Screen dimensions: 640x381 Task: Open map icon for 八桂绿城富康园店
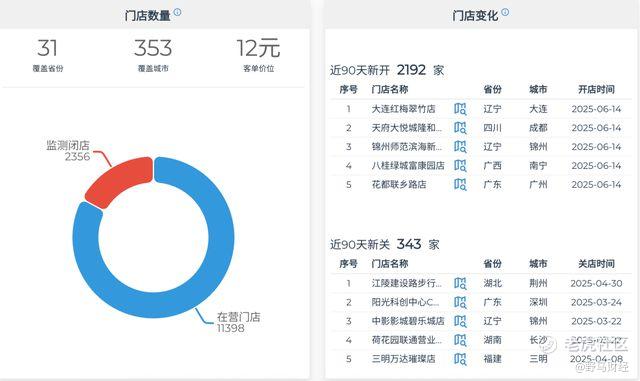(460, 165)
